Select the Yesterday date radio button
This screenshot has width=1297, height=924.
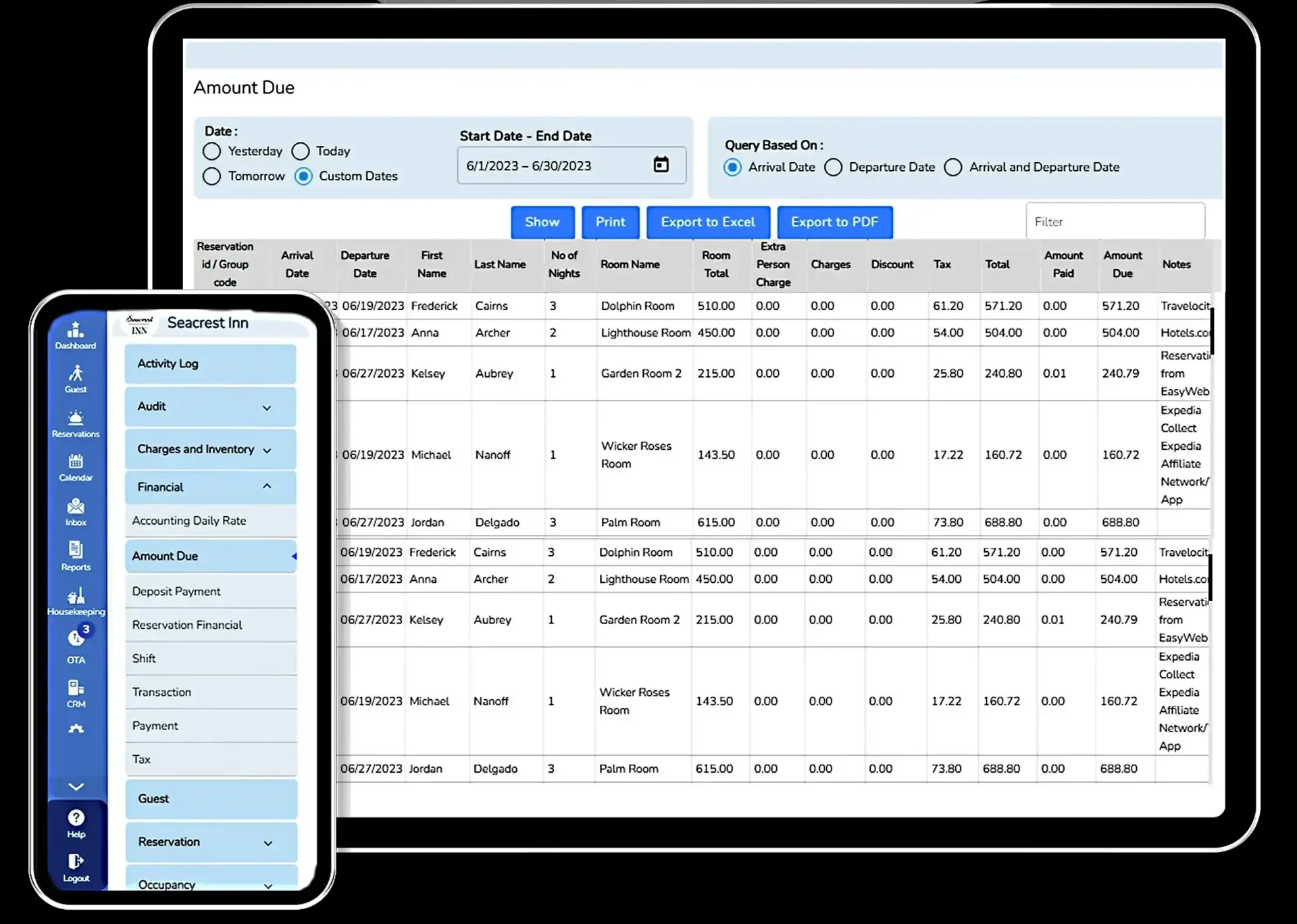click(x=211, y=151)
